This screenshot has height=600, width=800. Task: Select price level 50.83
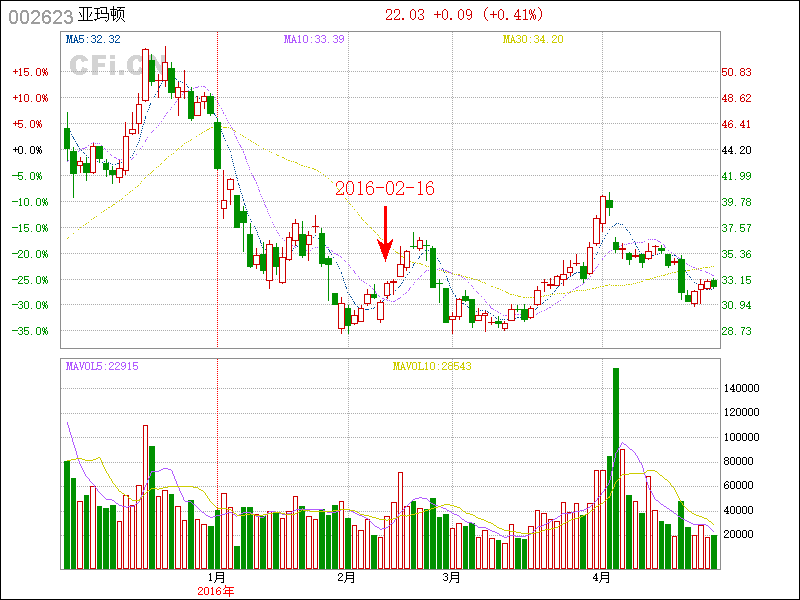pyautogui.click(x=736, y=72)
